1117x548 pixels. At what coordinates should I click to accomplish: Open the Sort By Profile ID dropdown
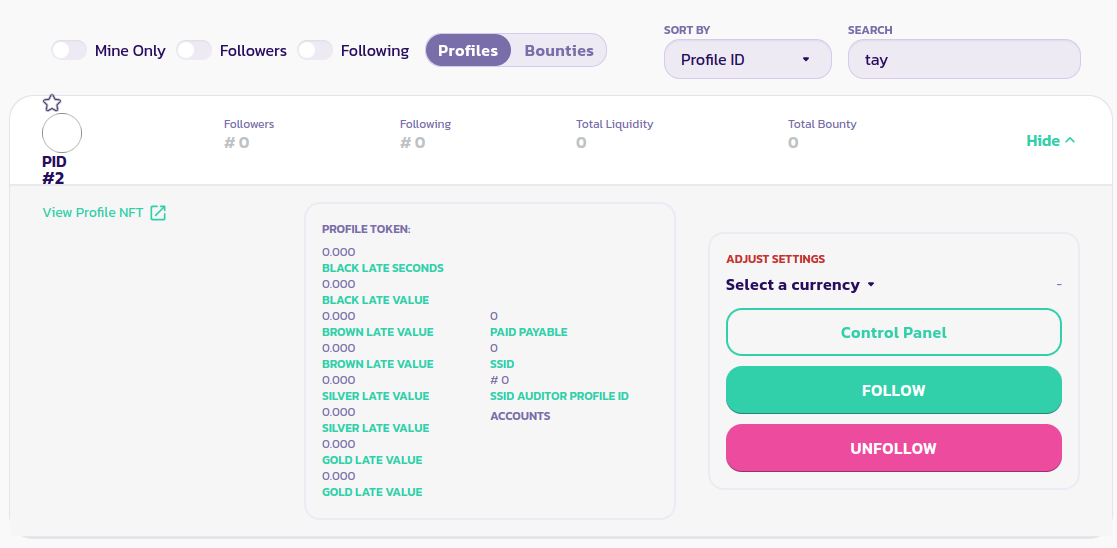click(747, 59)
